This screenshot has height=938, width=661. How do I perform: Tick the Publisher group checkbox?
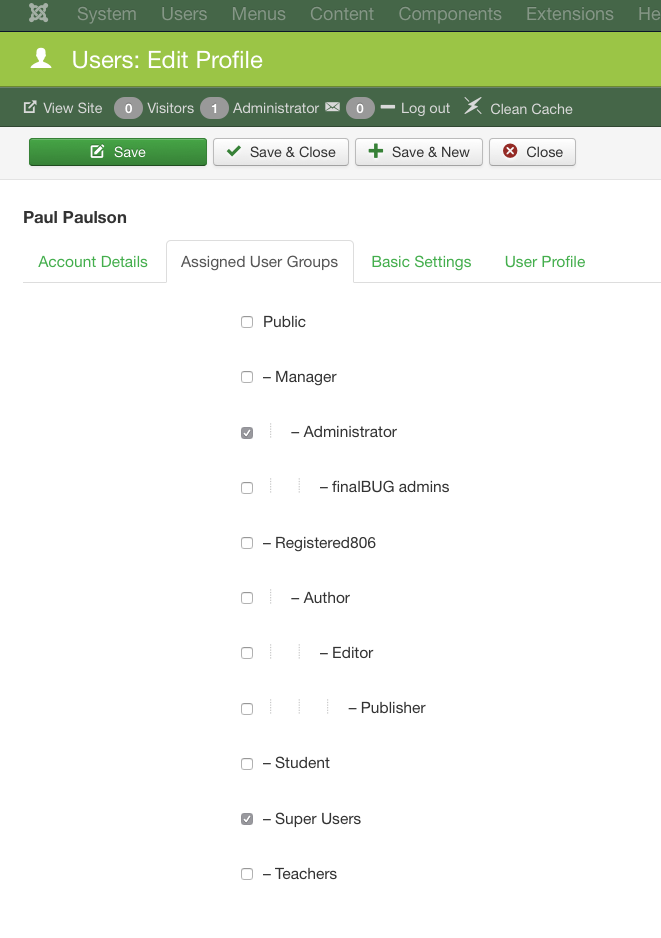point(247,709)
